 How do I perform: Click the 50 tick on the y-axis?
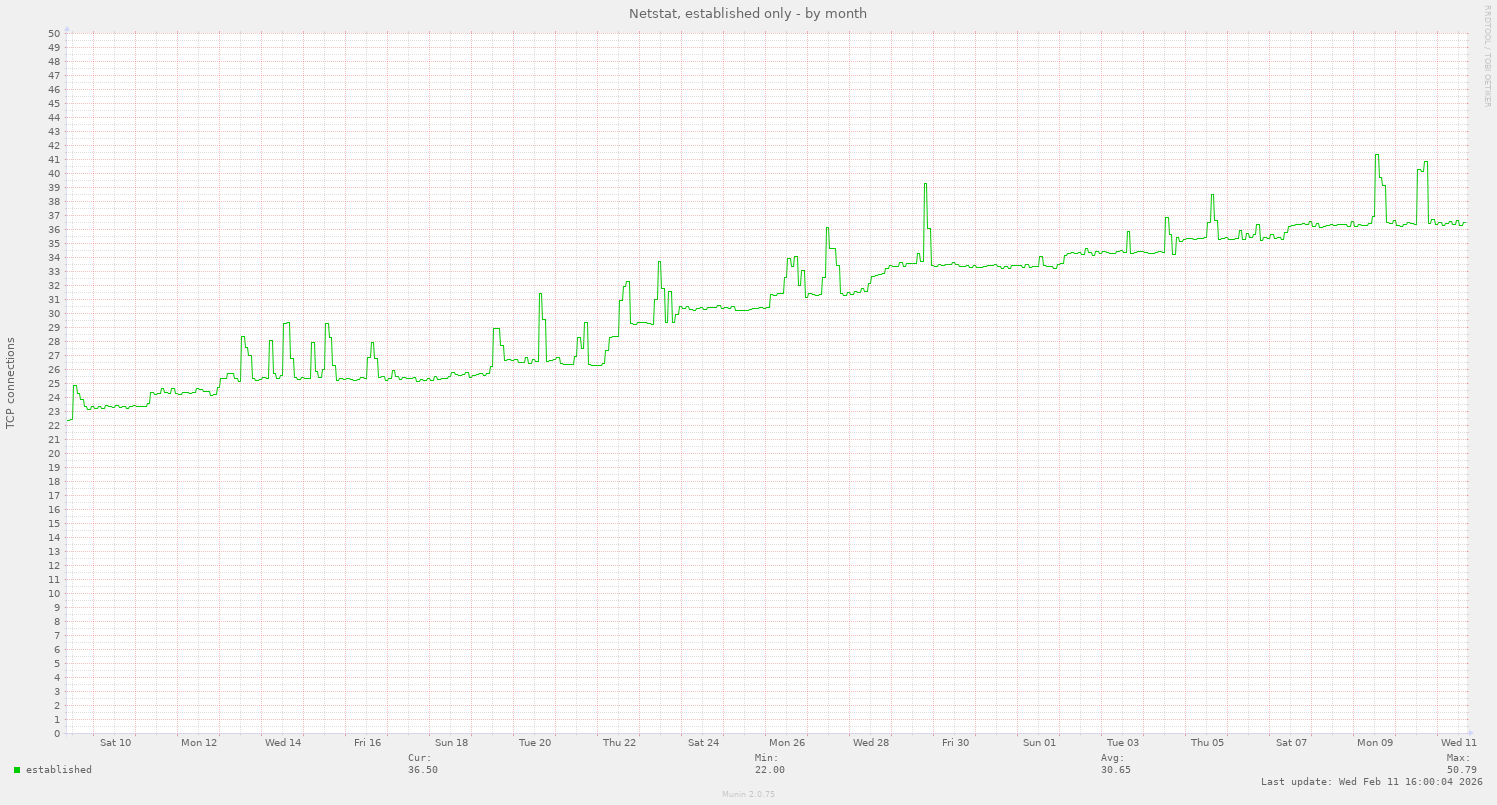click(x=55, y=34)
